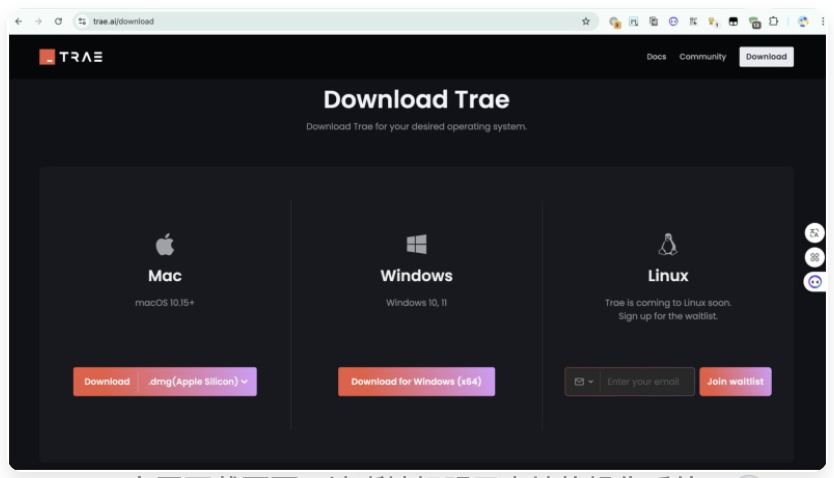This screenshot has height=478, width=834.
Task: Click the black square extension icon
Action: pos(733,21)
